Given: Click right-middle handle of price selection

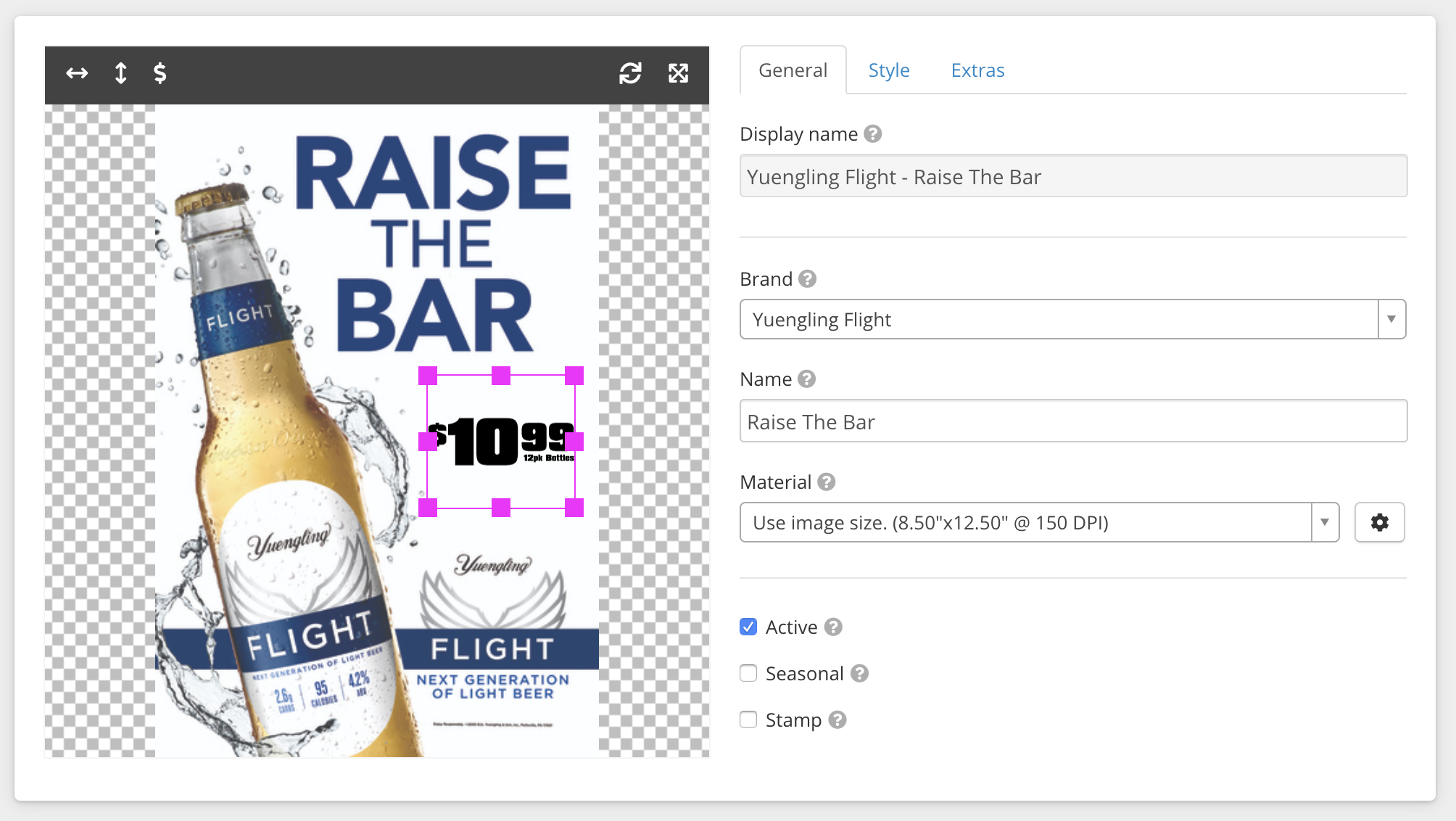Looking at the screenshot, I should (574, 442).
